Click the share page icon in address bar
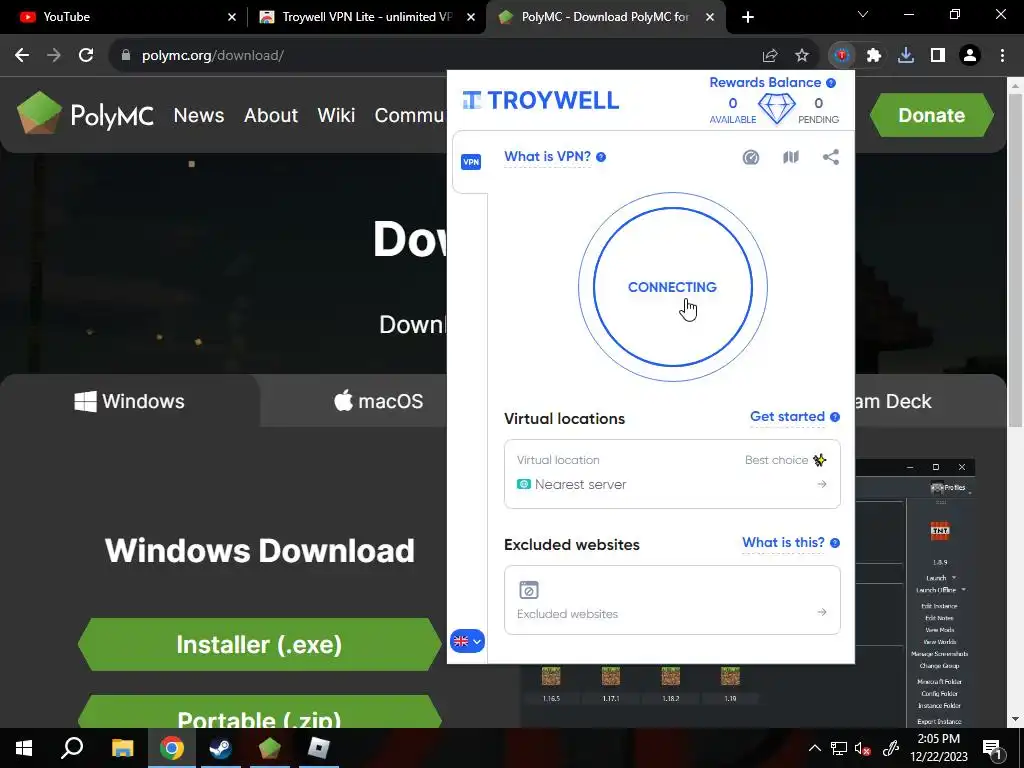 point(770,56)
